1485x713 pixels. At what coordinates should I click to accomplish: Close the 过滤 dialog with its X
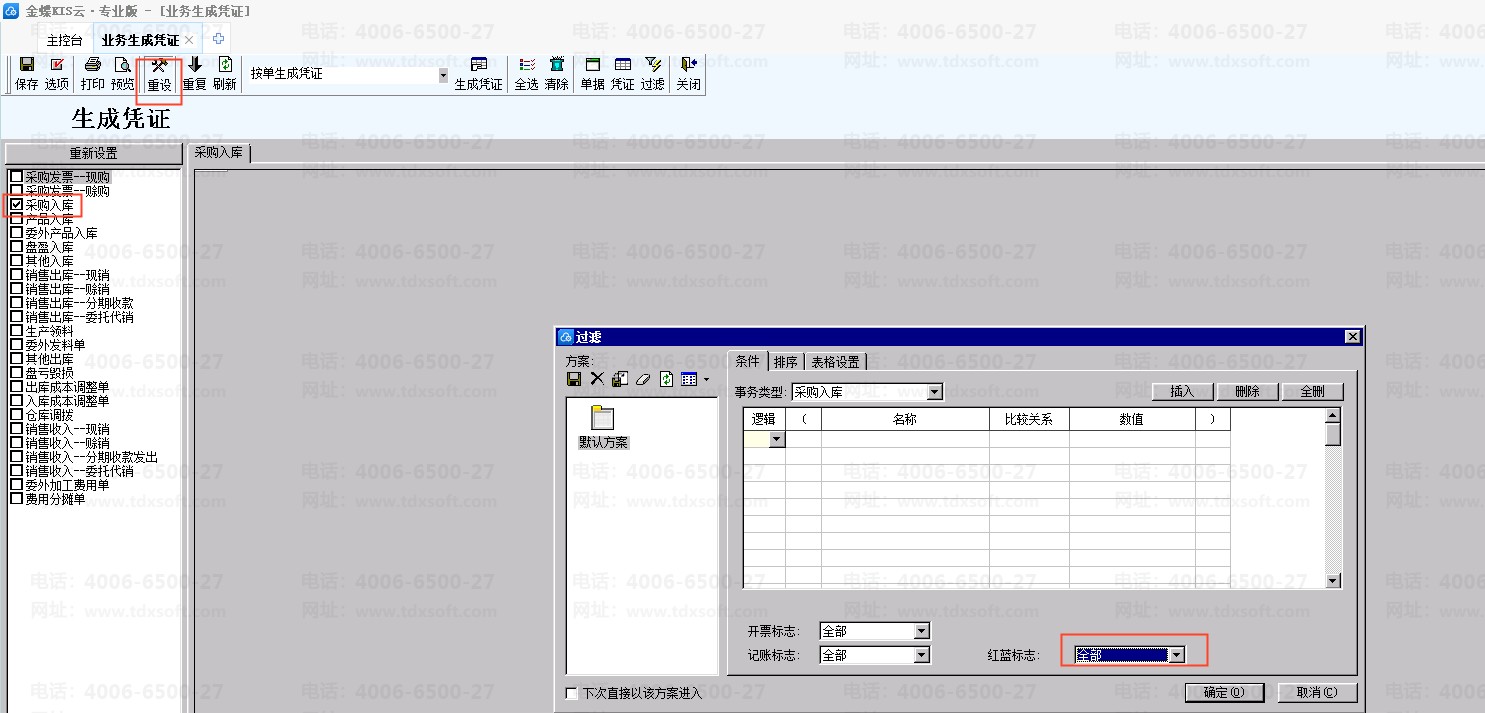(x=1352, y=337)
